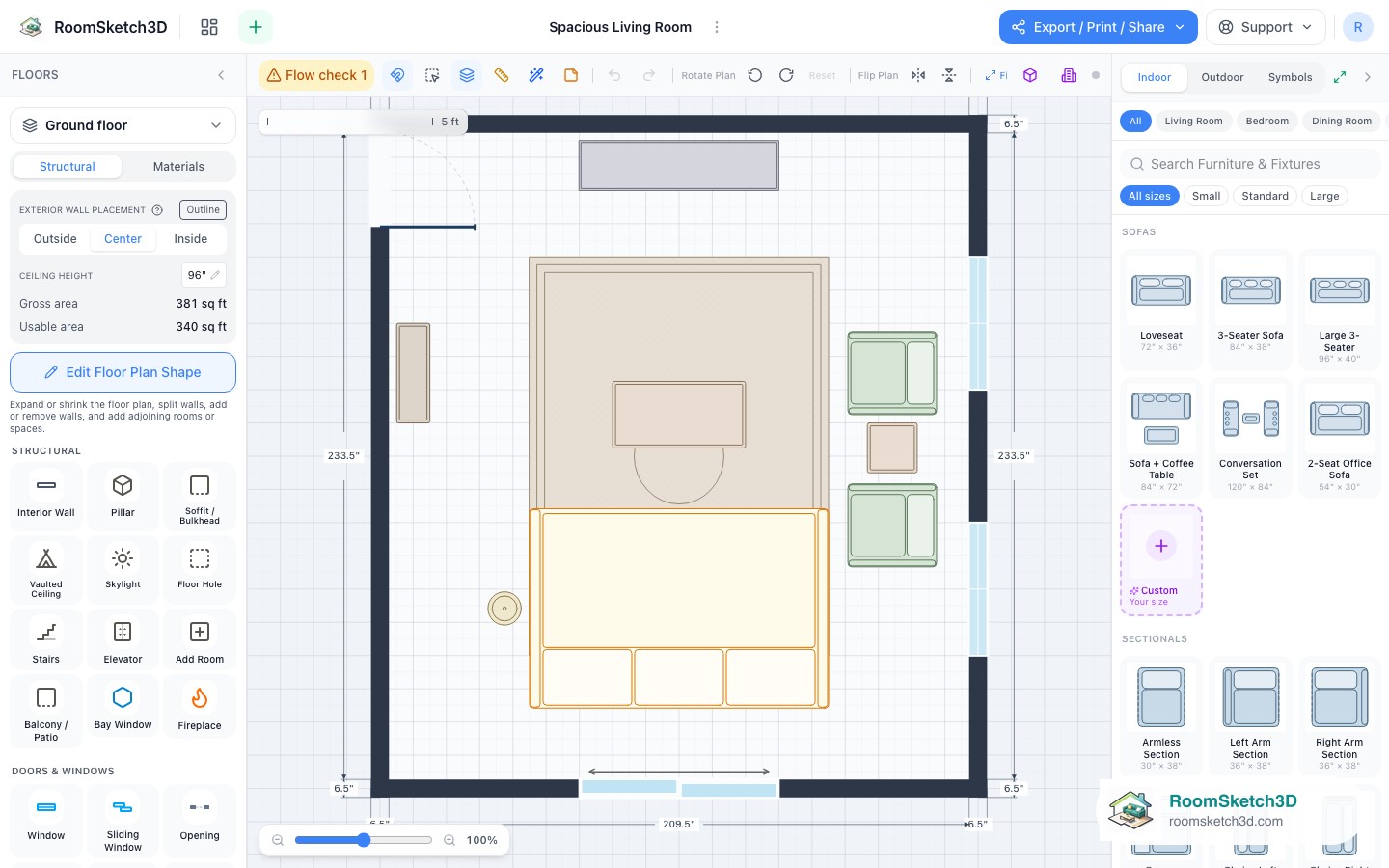Click the user avatar R
The height and width of the screenshot is (868, 1389).
[x=1358, y=27]
